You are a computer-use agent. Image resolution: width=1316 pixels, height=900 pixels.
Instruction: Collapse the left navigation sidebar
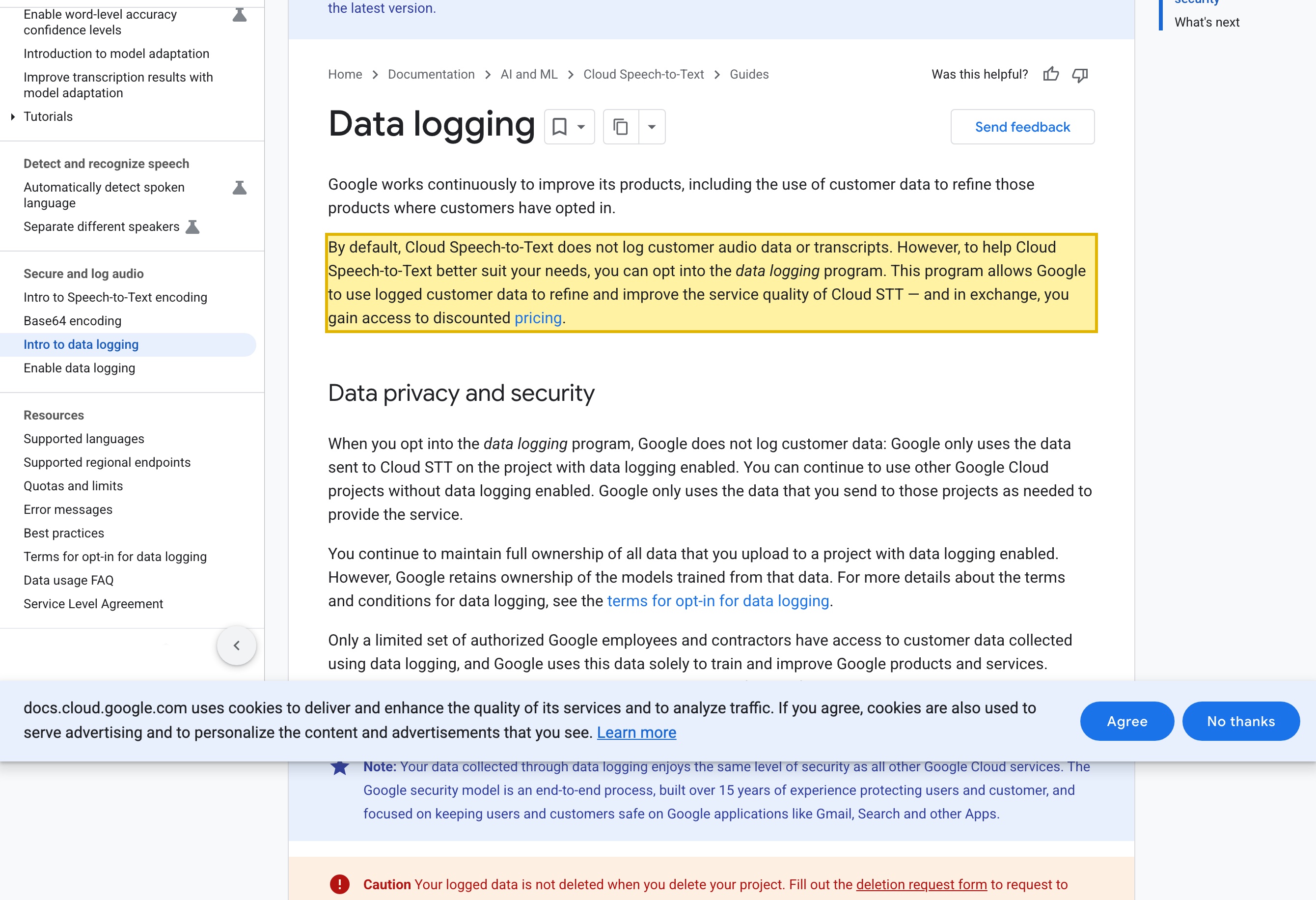click(x=237, y=645)
